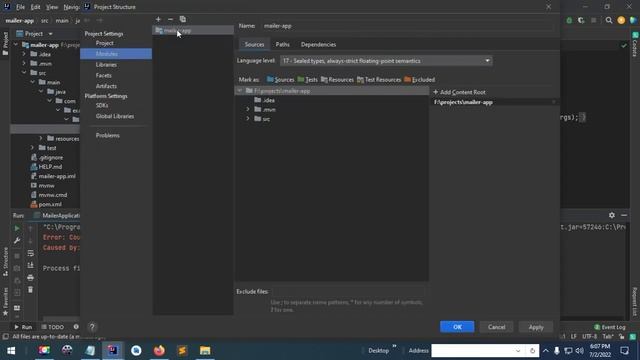Click the OK button
The height and width of the screenshot is (360, 640).
pos(457,327)
